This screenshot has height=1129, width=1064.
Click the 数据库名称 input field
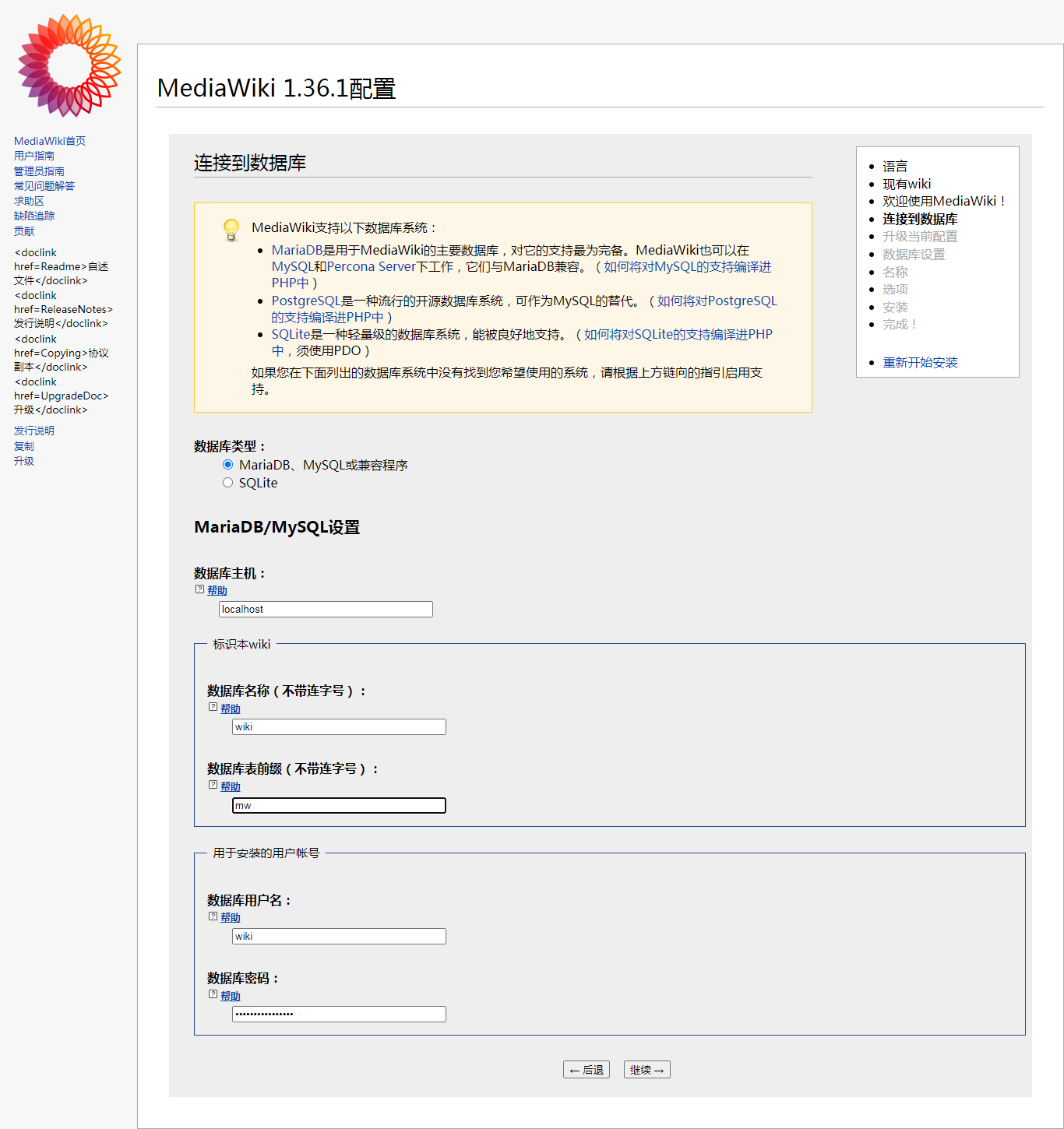(x=339, y=726)
